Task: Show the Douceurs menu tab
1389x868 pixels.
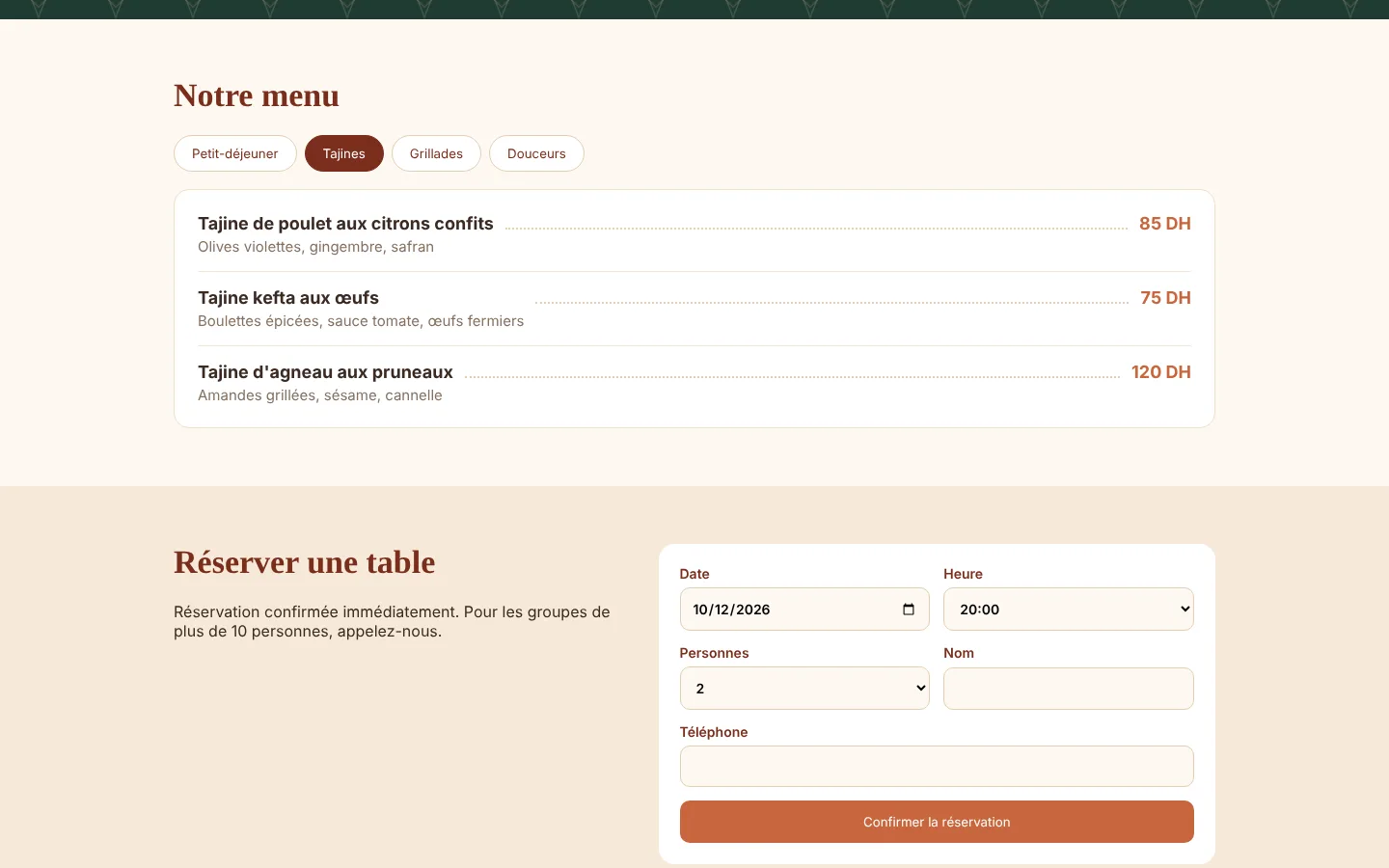Action: pos(536,153)
